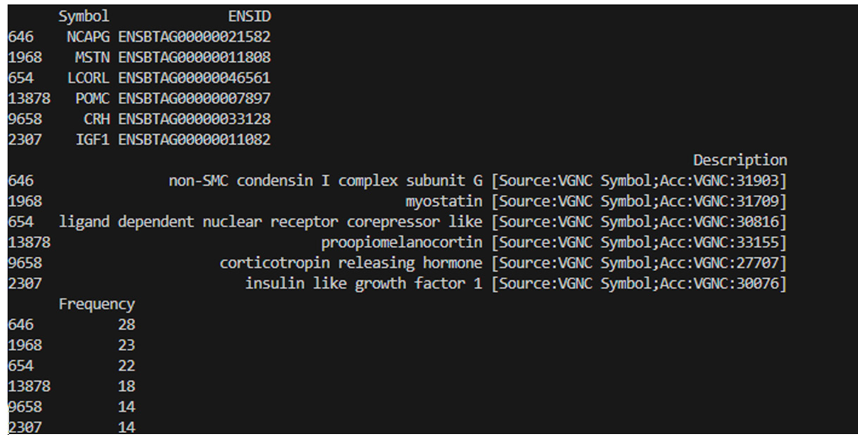Screen dimensions: 858x435
Task: Click the NCAPG gene symbol
Action: coord(88,37)
